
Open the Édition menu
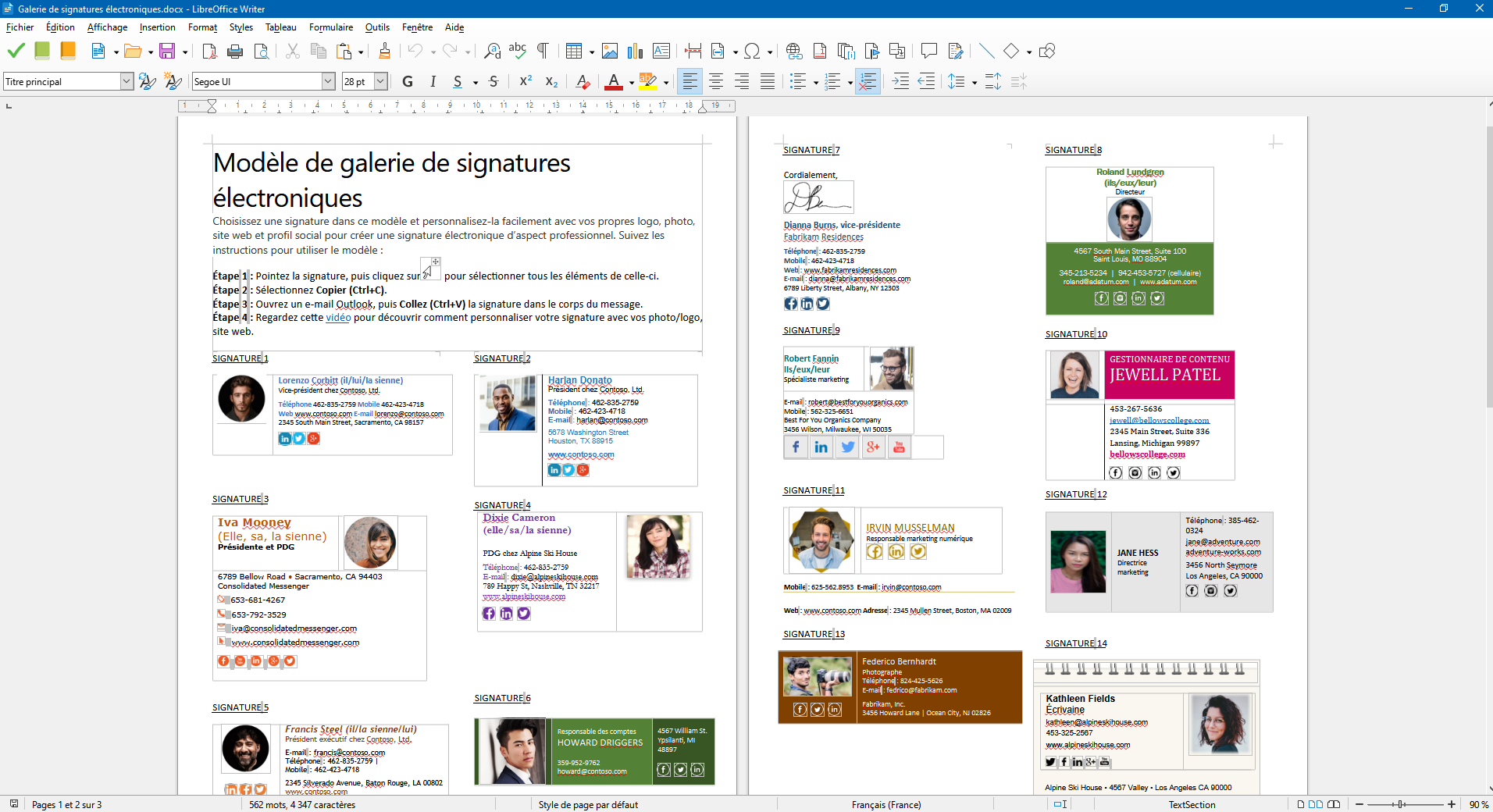pyautogui.click(x=60, y=27)
